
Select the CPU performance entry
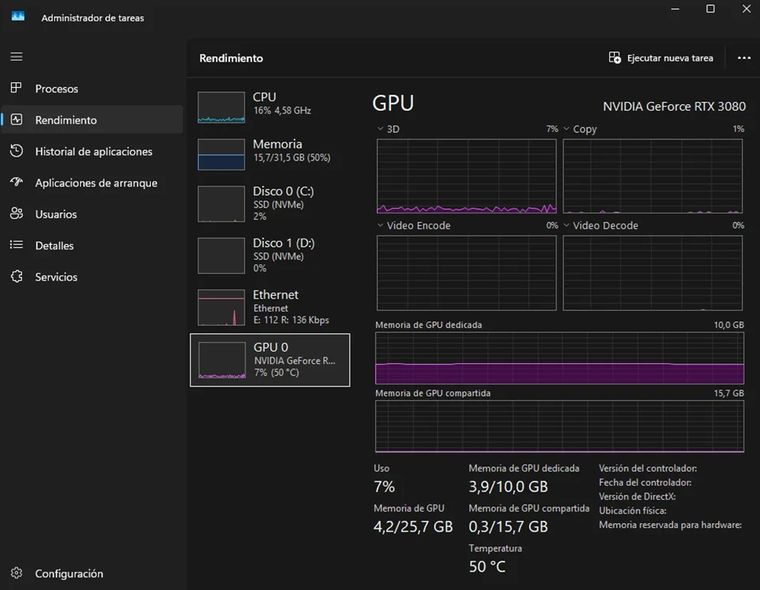tap(270, 106)
